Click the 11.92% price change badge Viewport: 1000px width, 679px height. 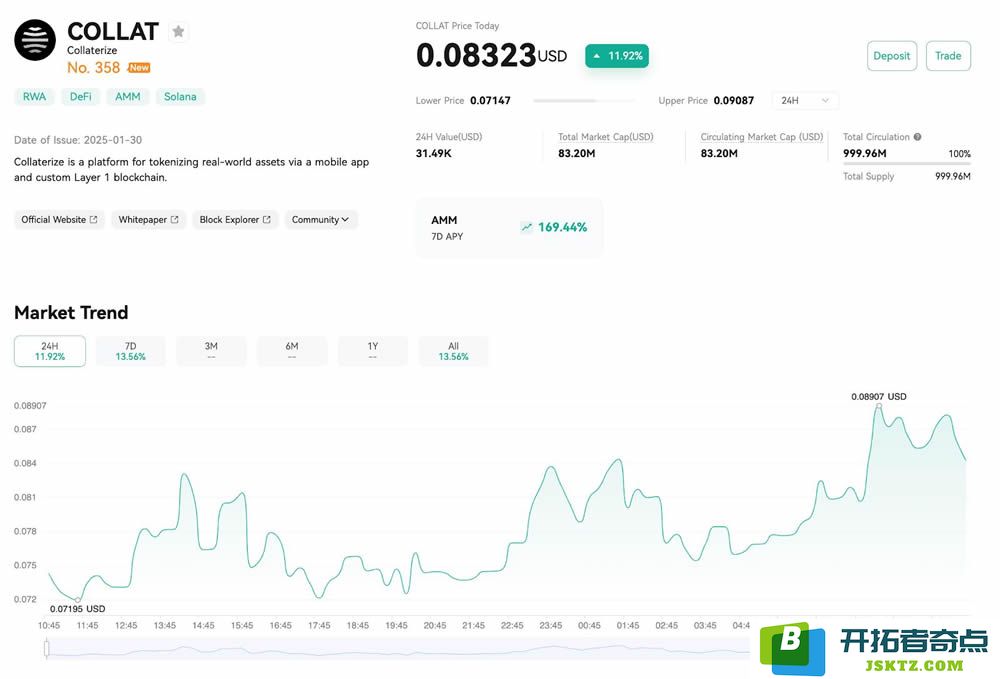click(x=617, y=56)
